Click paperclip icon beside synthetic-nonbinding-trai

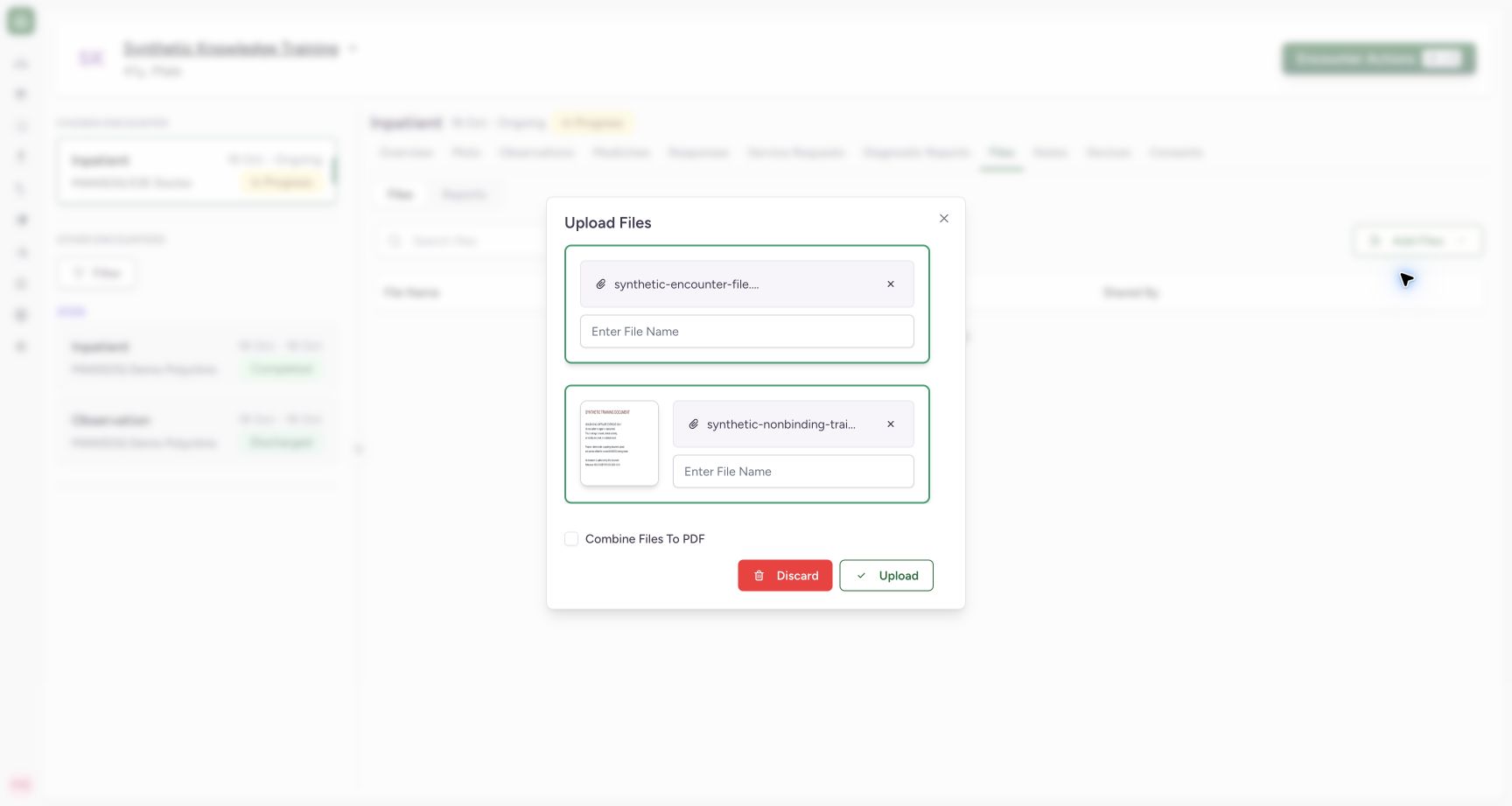point(694,424)
